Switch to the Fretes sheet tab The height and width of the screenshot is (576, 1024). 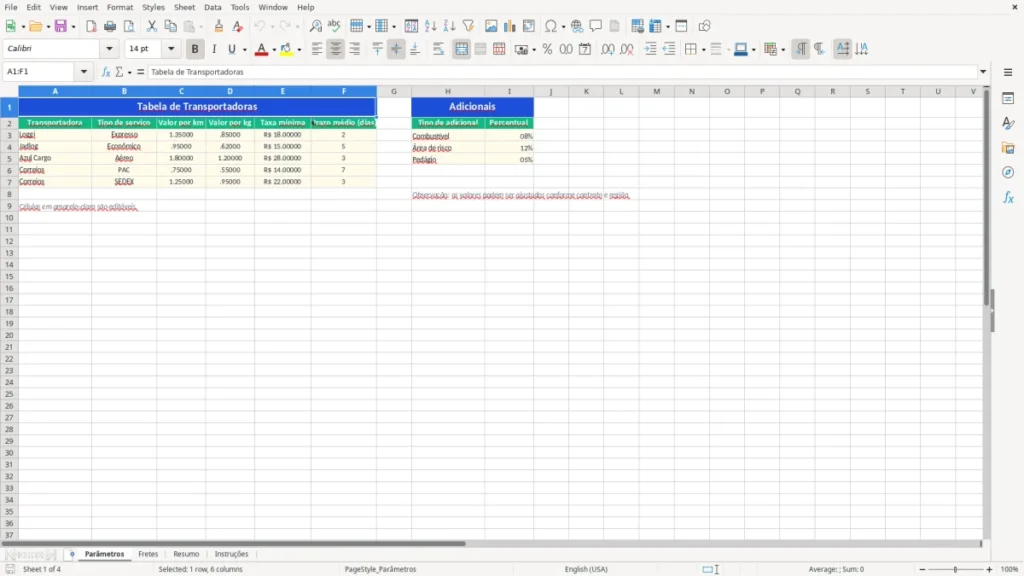pos(148,554)
